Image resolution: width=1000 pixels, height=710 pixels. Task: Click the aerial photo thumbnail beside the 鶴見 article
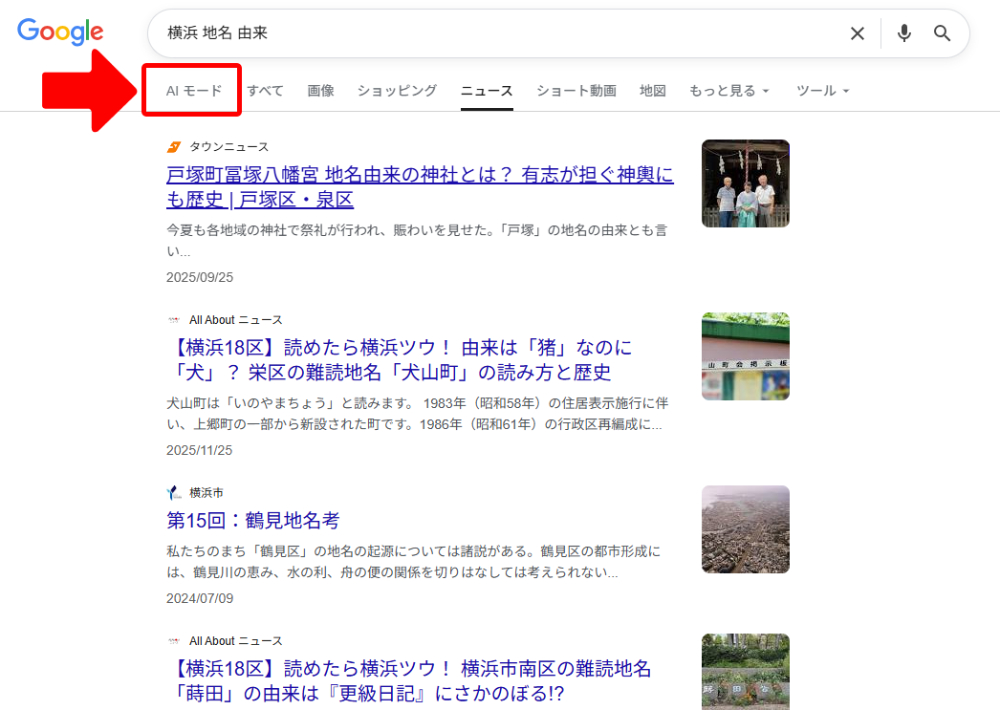tap(745, 529)
